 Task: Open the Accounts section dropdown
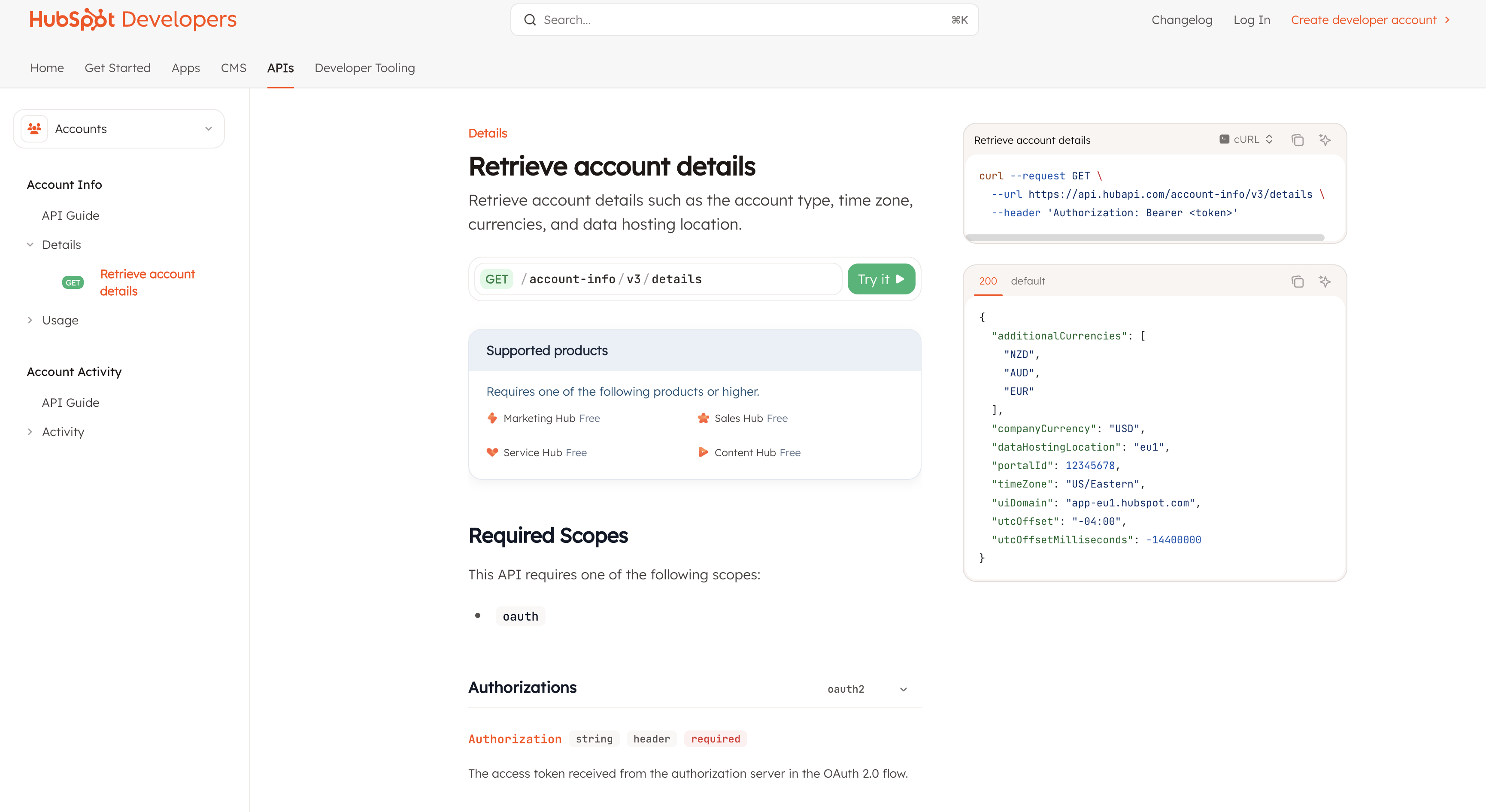(208, 129)
